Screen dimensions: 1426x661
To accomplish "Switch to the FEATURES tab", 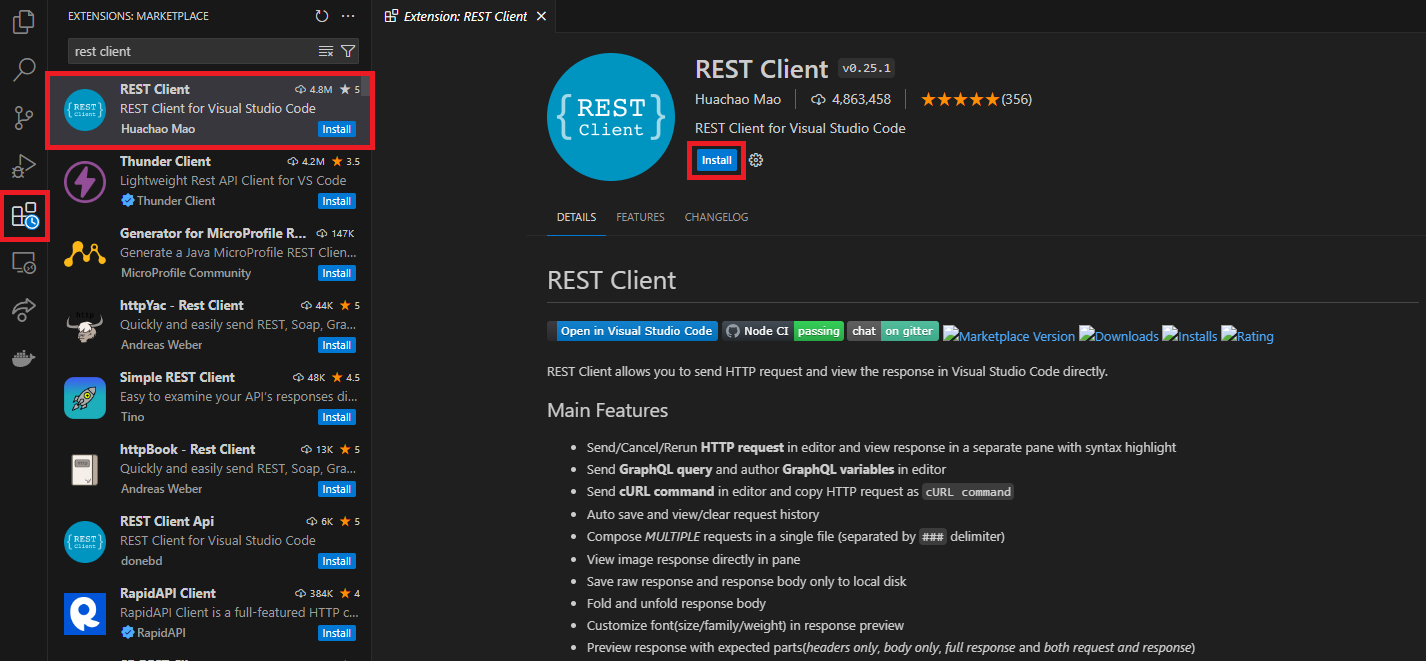I will click(x=640, y=217).
